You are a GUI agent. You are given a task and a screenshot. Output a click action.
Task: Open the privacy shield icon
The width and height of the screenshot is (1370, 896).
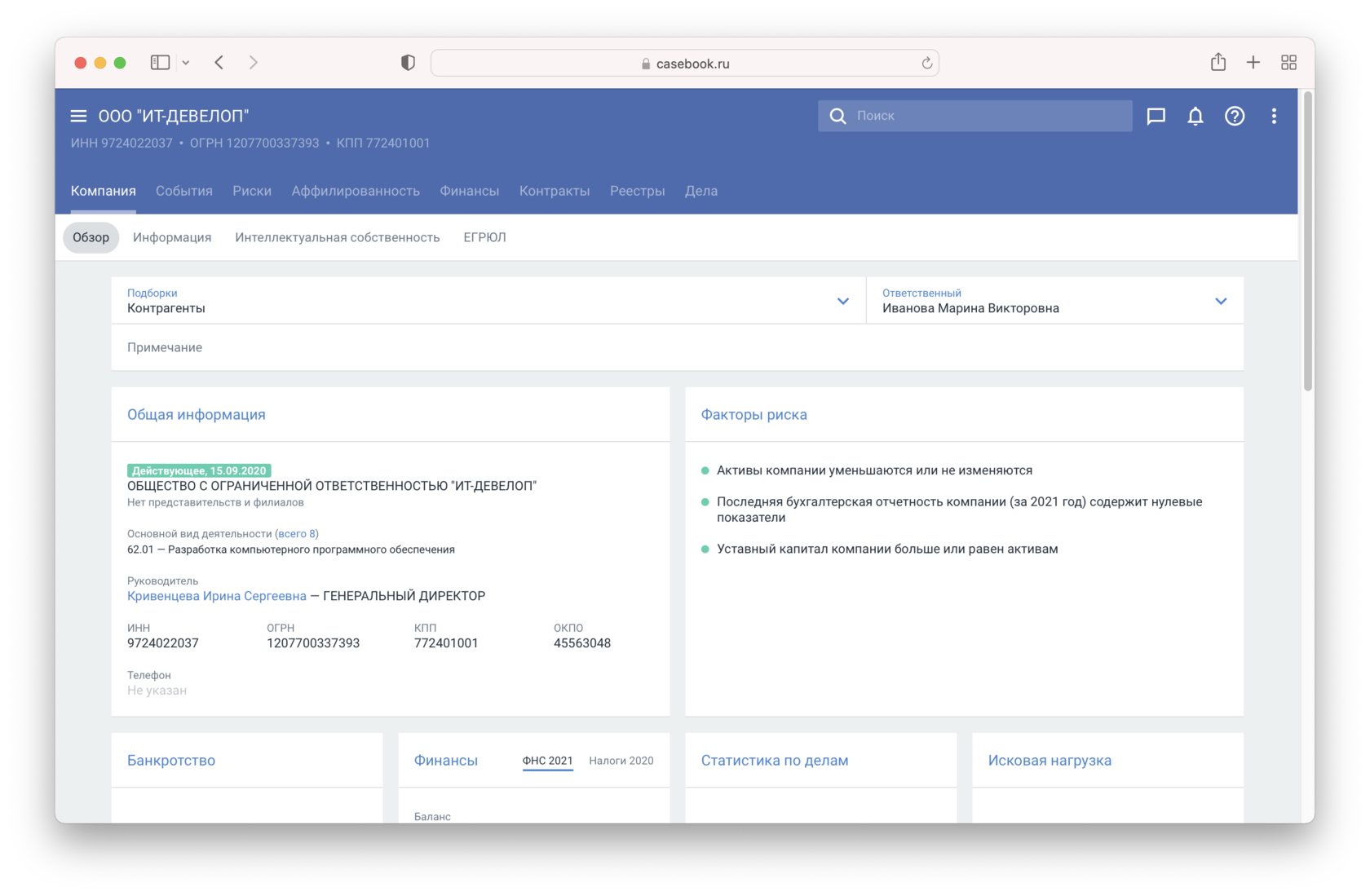coord(408,63)
